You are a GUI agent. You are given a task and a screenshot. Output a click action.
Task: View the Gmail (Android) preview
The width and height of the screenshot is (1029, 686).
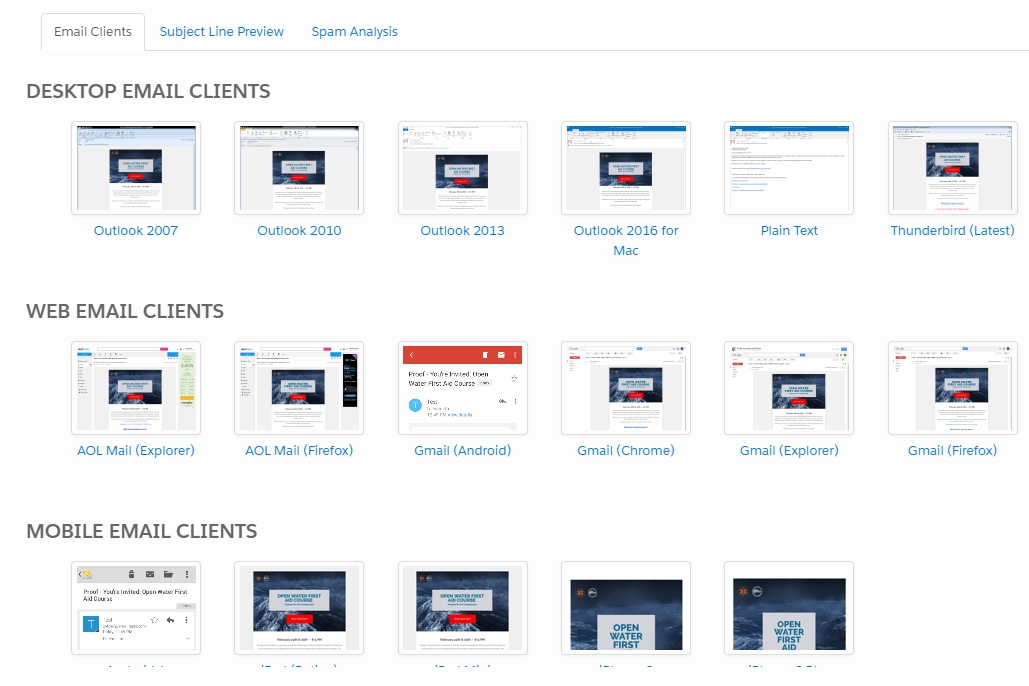[x=462, y=450]
